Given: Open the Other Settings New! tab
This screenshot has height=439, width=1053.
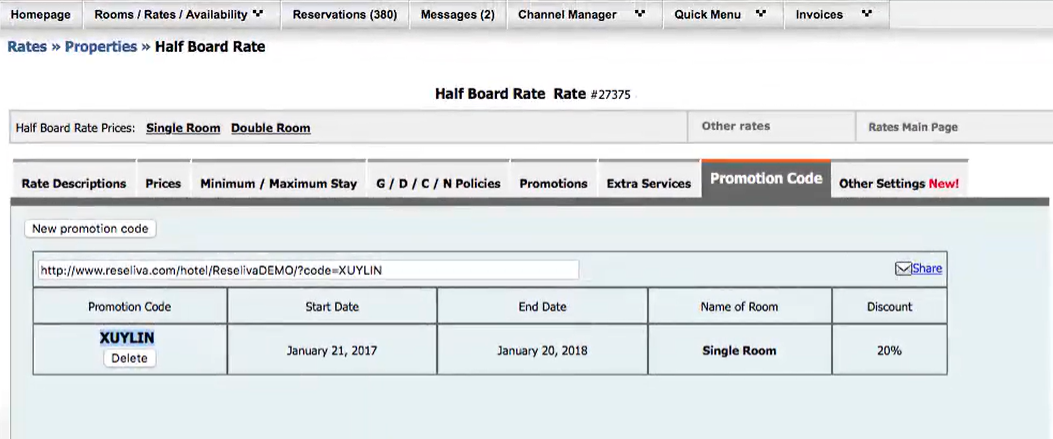Looking at the screenshot, I should pyautogui.click(x=898, y=184).
